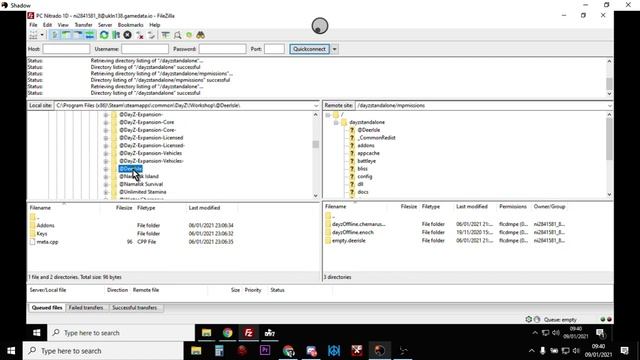The height and width of the screenshot is (360, 640).
Task: Open the Server menu
Action: tap(105, 25)
